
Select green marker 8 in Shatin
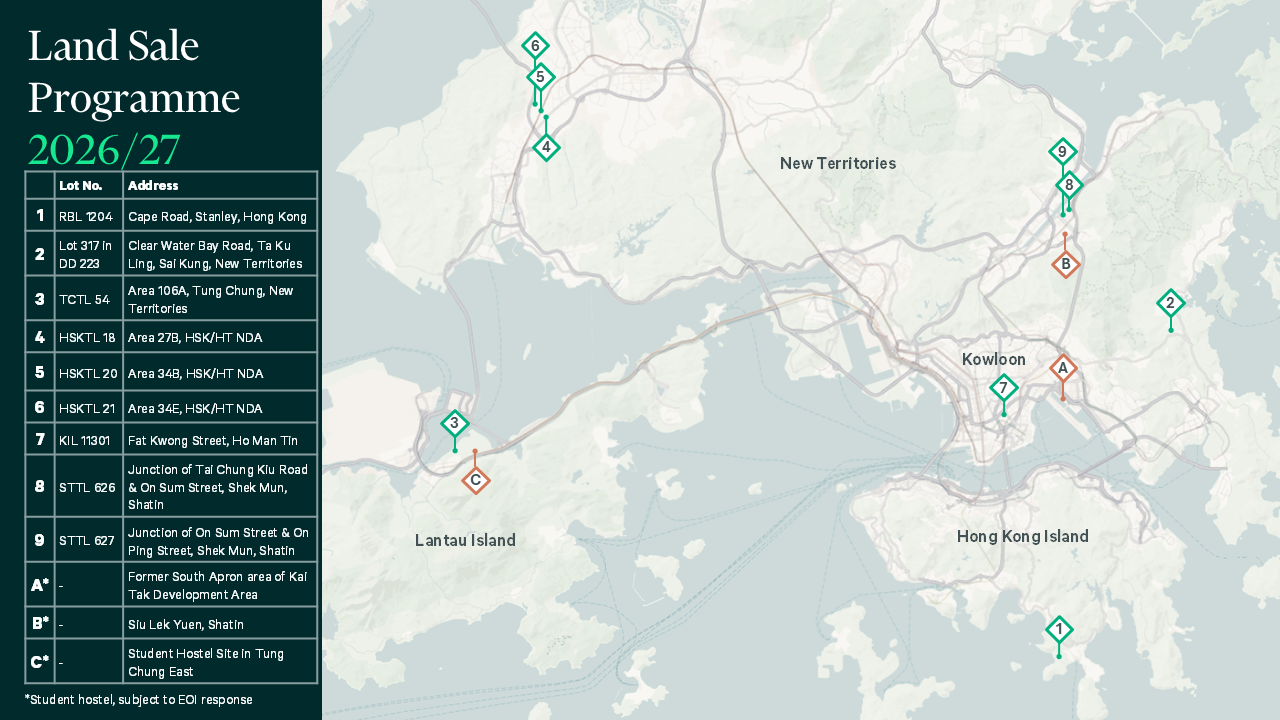(x=1069, y=185)
